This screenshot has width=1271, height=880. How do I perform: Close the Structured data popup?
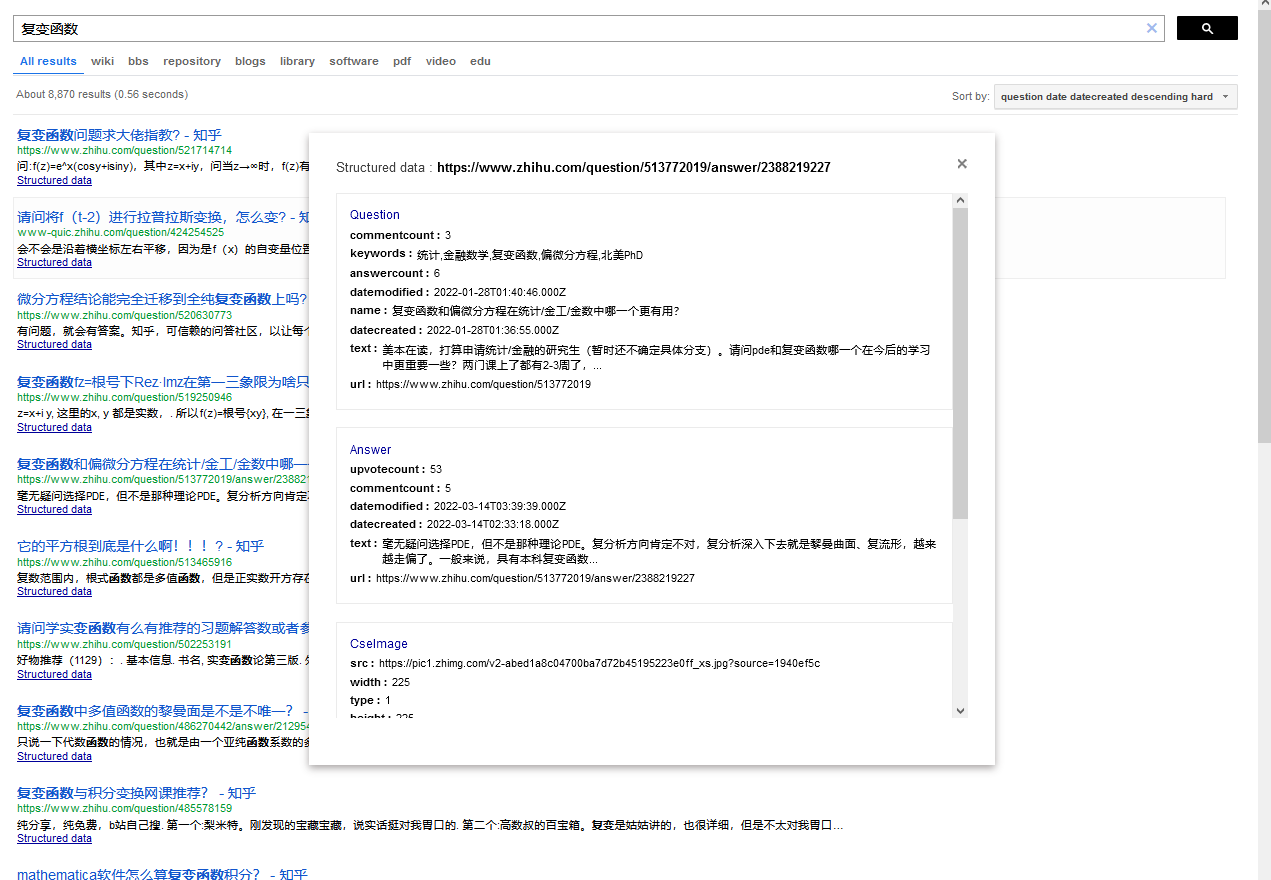962,164
